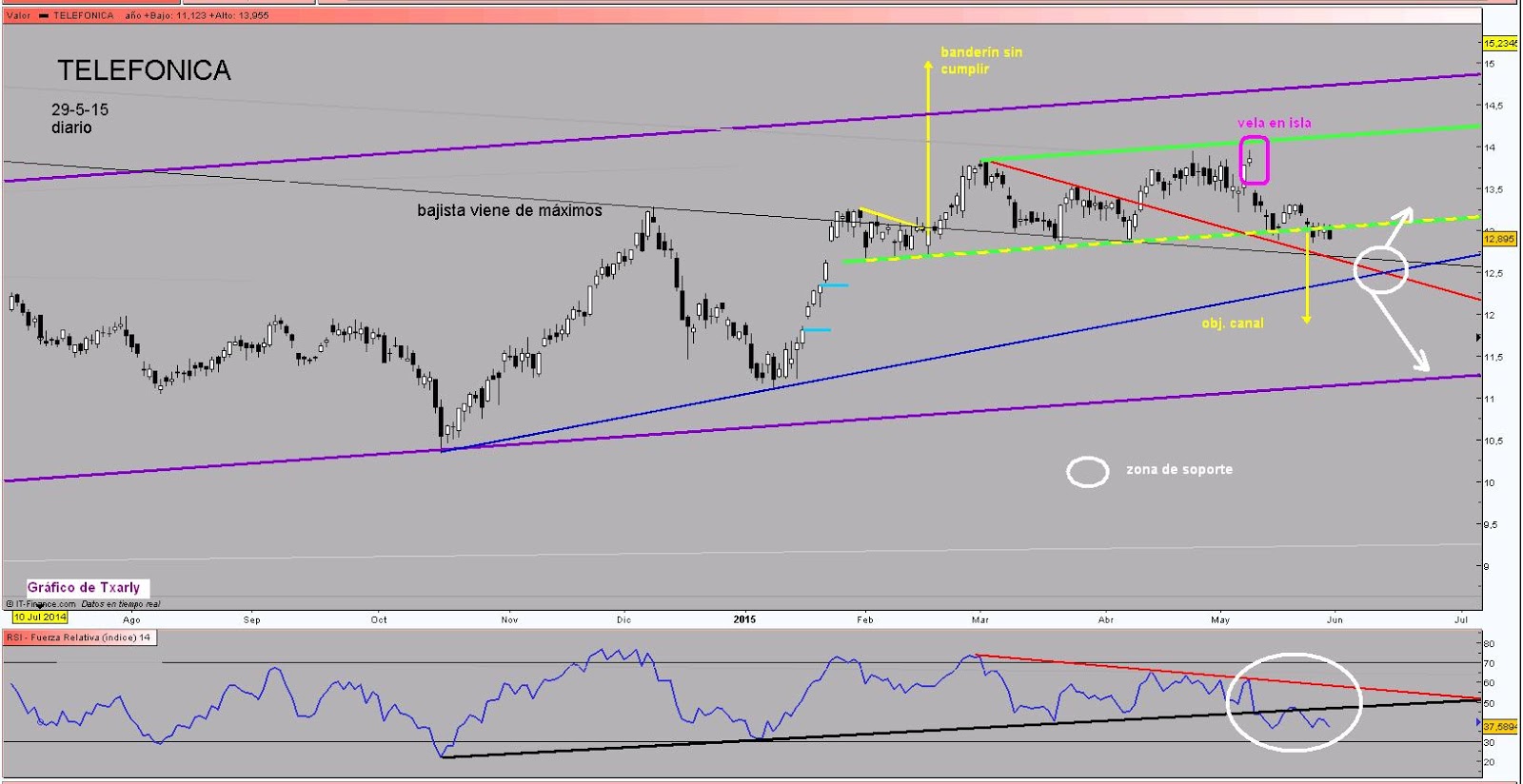1523x784 pixels.
Task: Click the 'Oct' month label on time axis
Action: pos(379,619)
